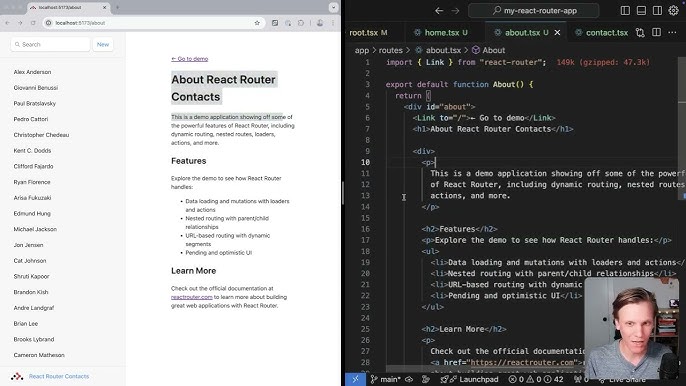Go back in VS Code navigation history
686x386 pixels.
(x=439, y=11)
